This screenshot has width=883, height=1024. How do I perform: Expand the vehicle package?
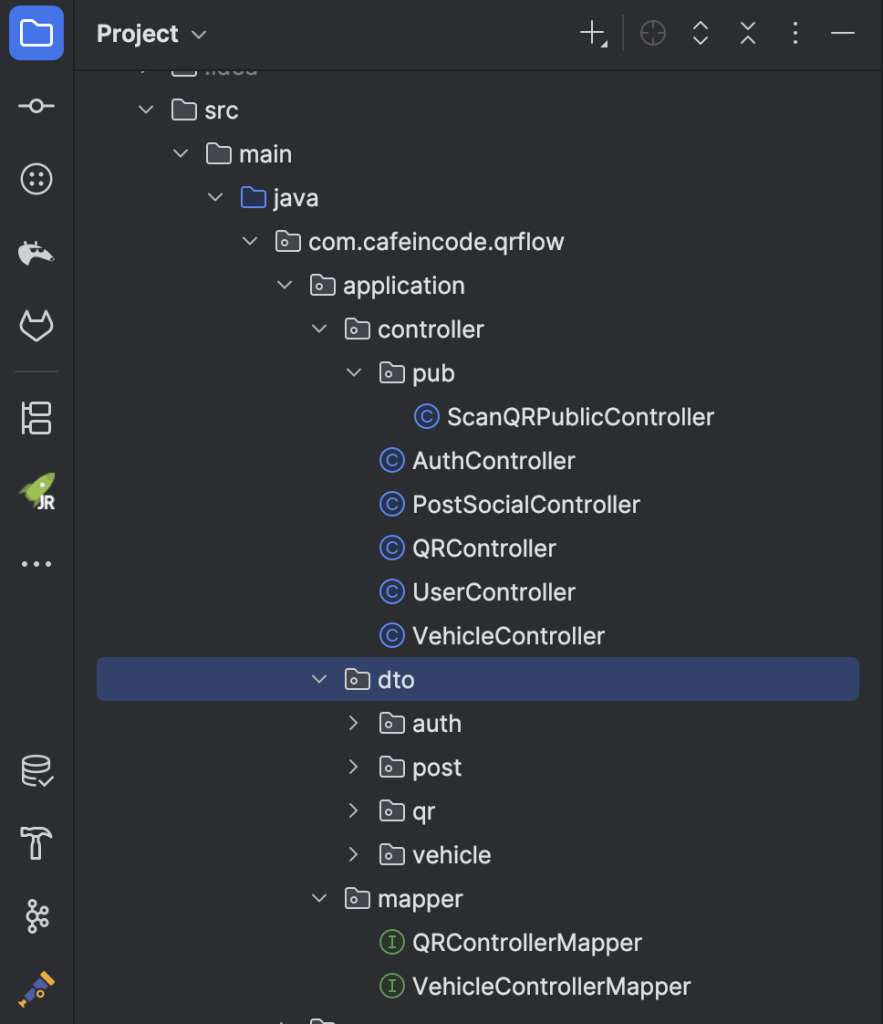point(353,855)
